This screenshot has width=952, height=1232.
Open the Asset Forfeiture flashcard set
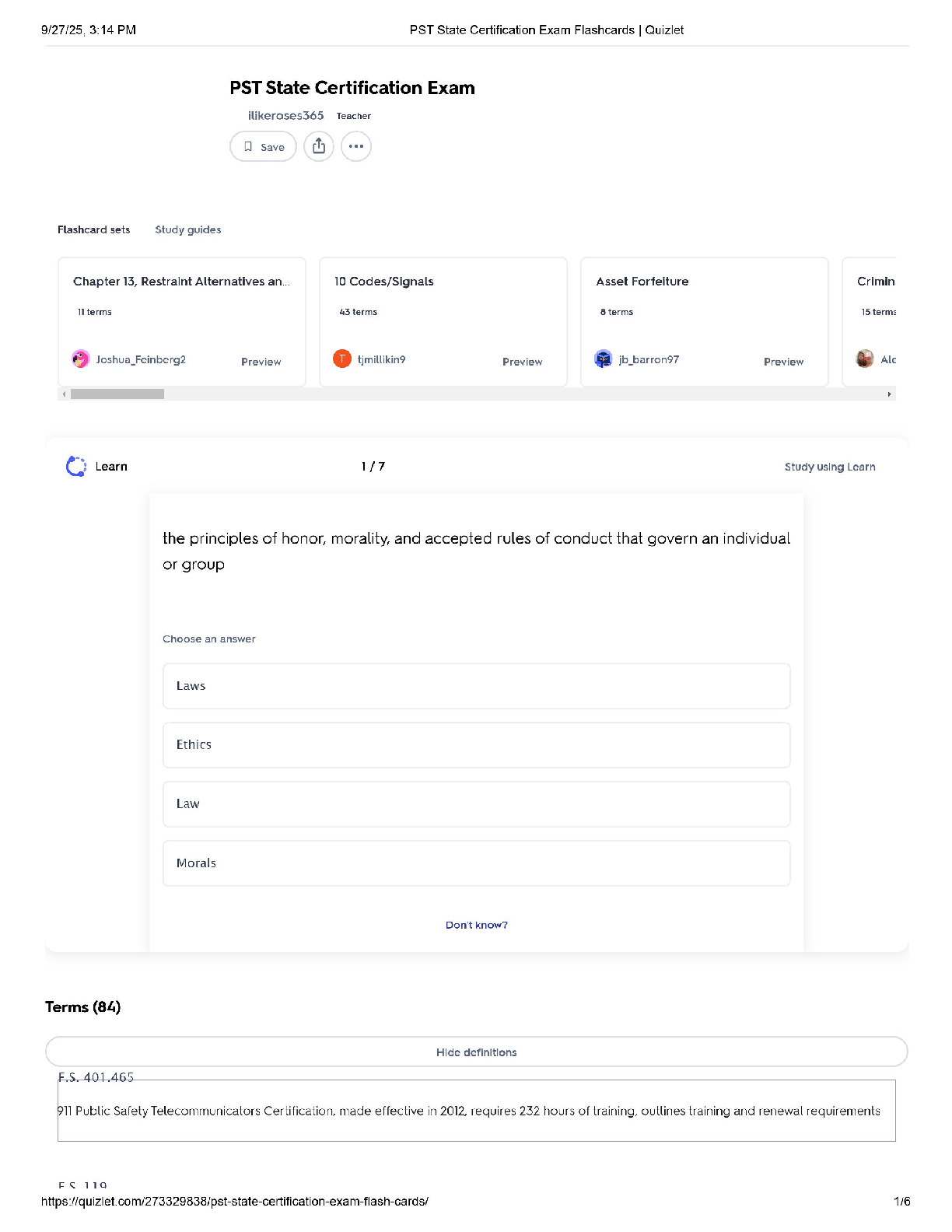[x=642, y=282]
